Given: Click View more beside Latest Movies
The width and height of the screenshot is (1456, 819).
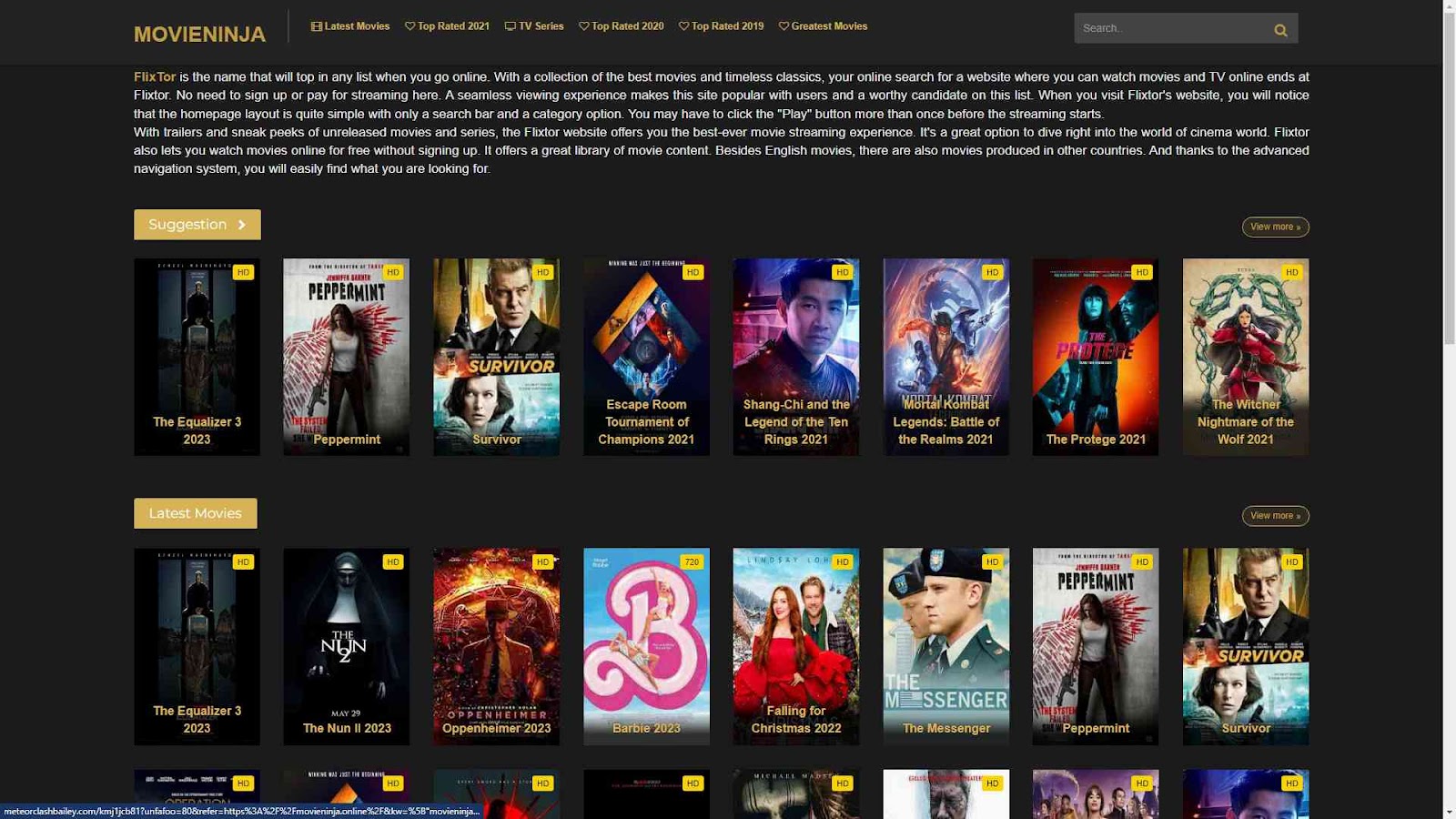Looking at the screenshot, I should [1275, 516].
